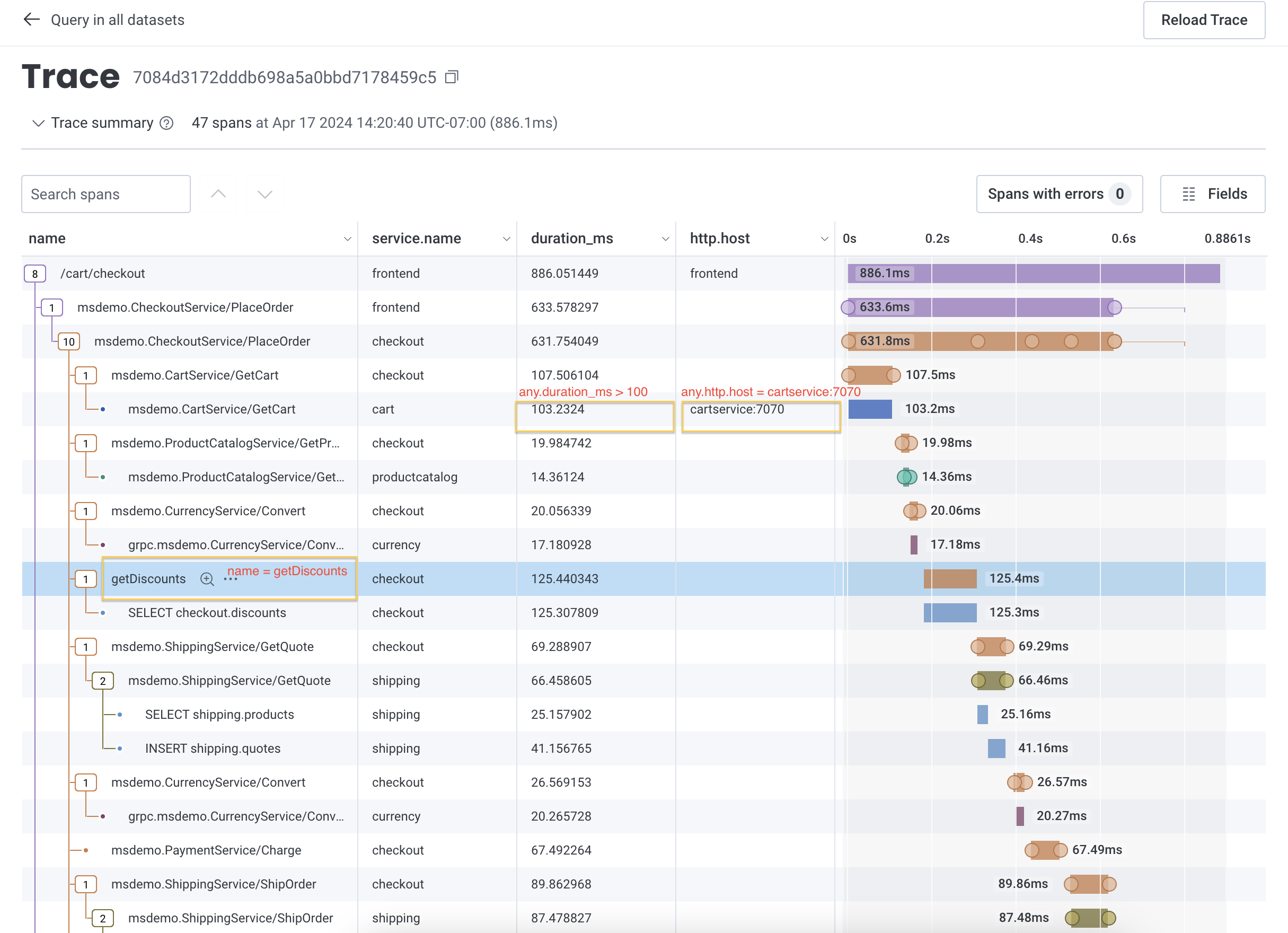
Task: Collapse the Trace summary section
Action: (38, 123)
